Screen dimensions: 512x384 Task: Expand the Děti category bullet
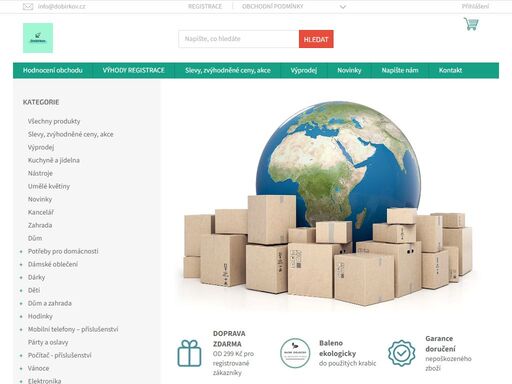[21, 291]
